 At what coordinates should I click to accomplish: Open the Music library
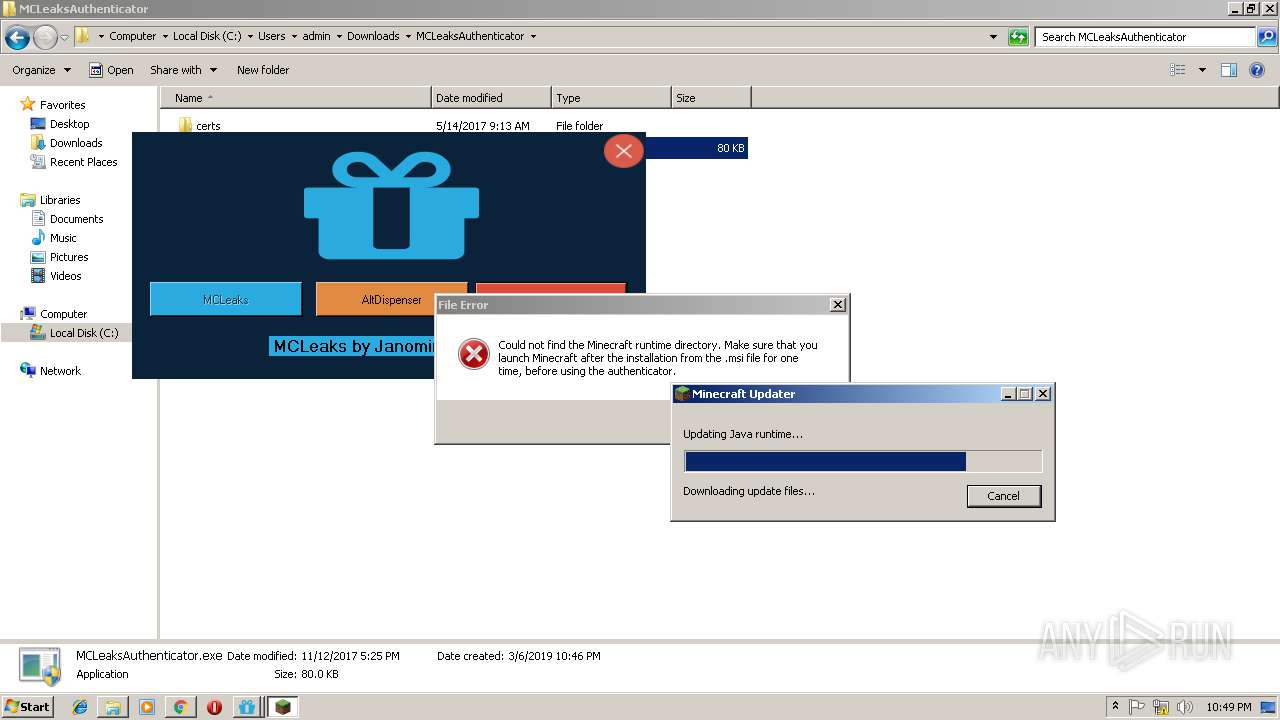[63, 238]
